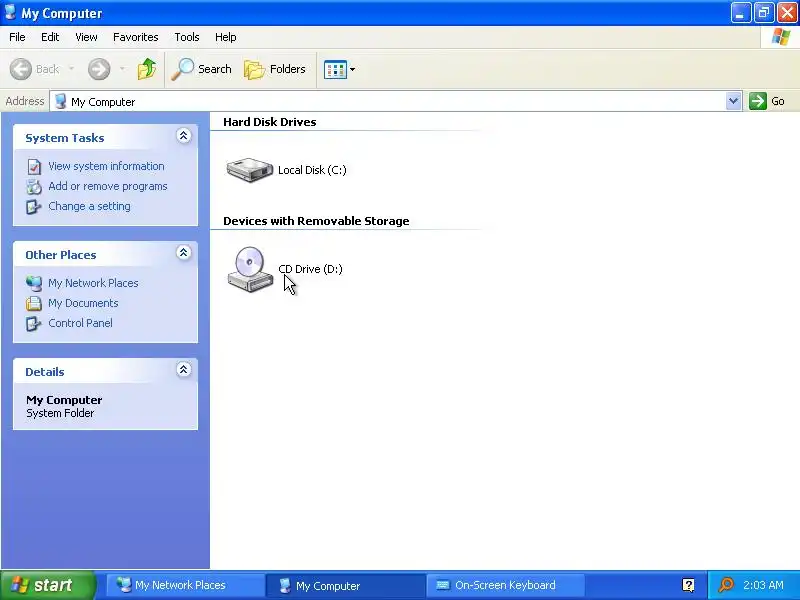Click Add or remove programs link
Viewport: 800px width, 600px height.
108,186
